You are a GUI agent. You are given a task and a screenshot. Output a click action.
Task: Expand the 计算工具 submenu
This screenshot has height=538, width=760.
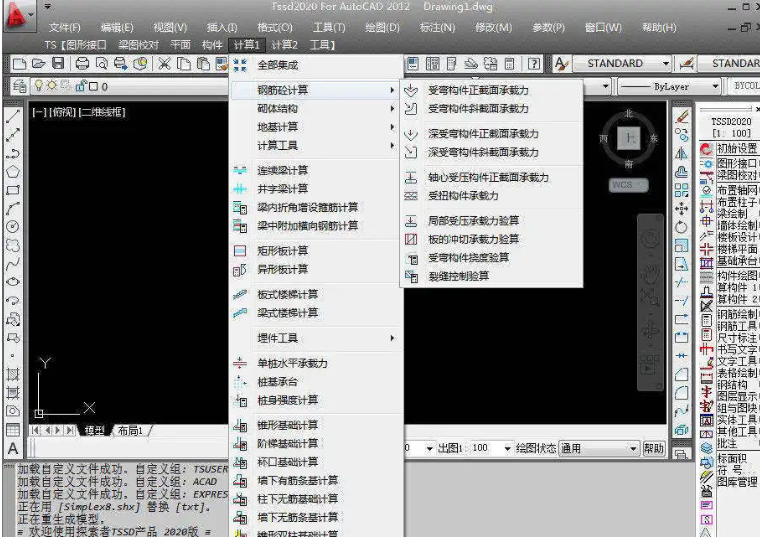315,145
